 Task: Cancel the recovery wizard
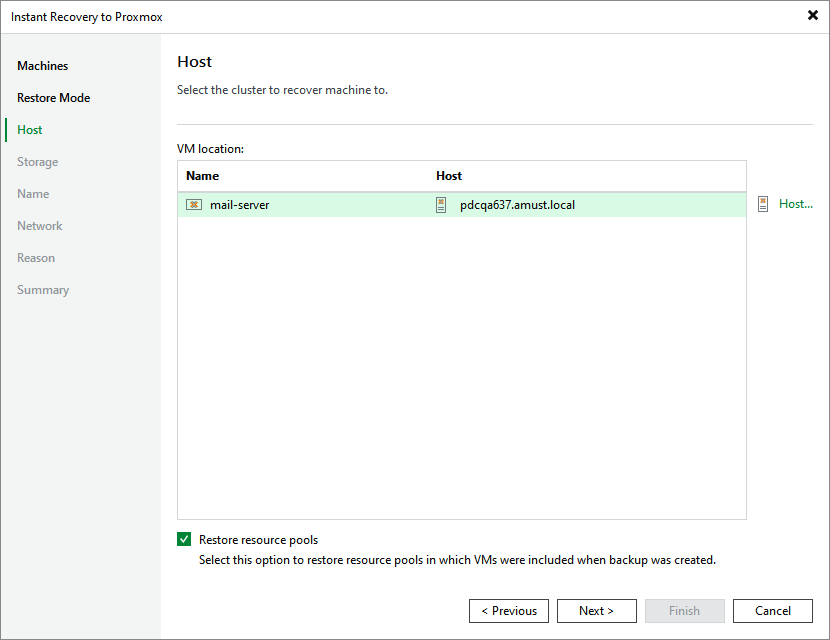coord(773,611)
